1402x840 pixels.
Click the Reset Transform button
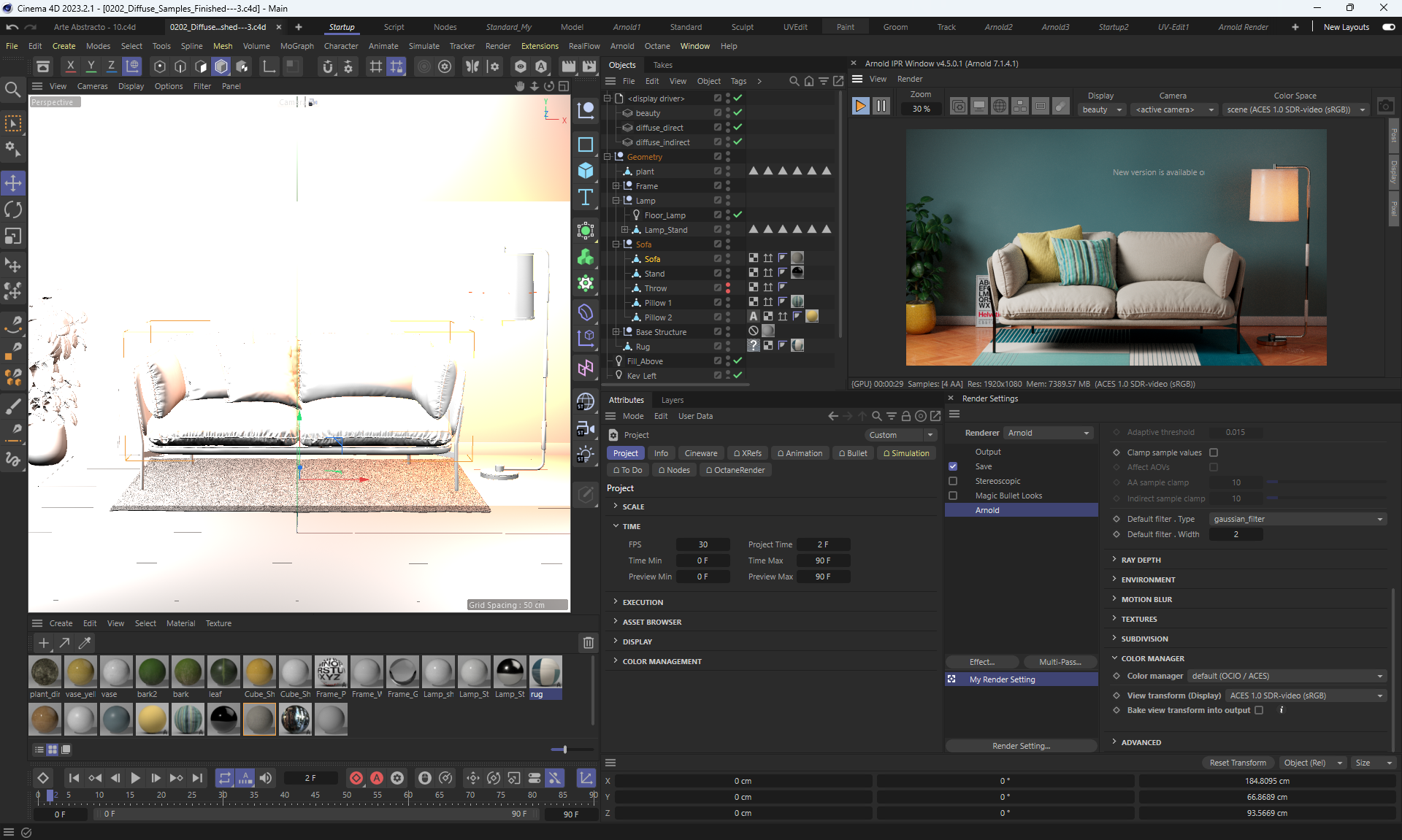coord(1238,763)
